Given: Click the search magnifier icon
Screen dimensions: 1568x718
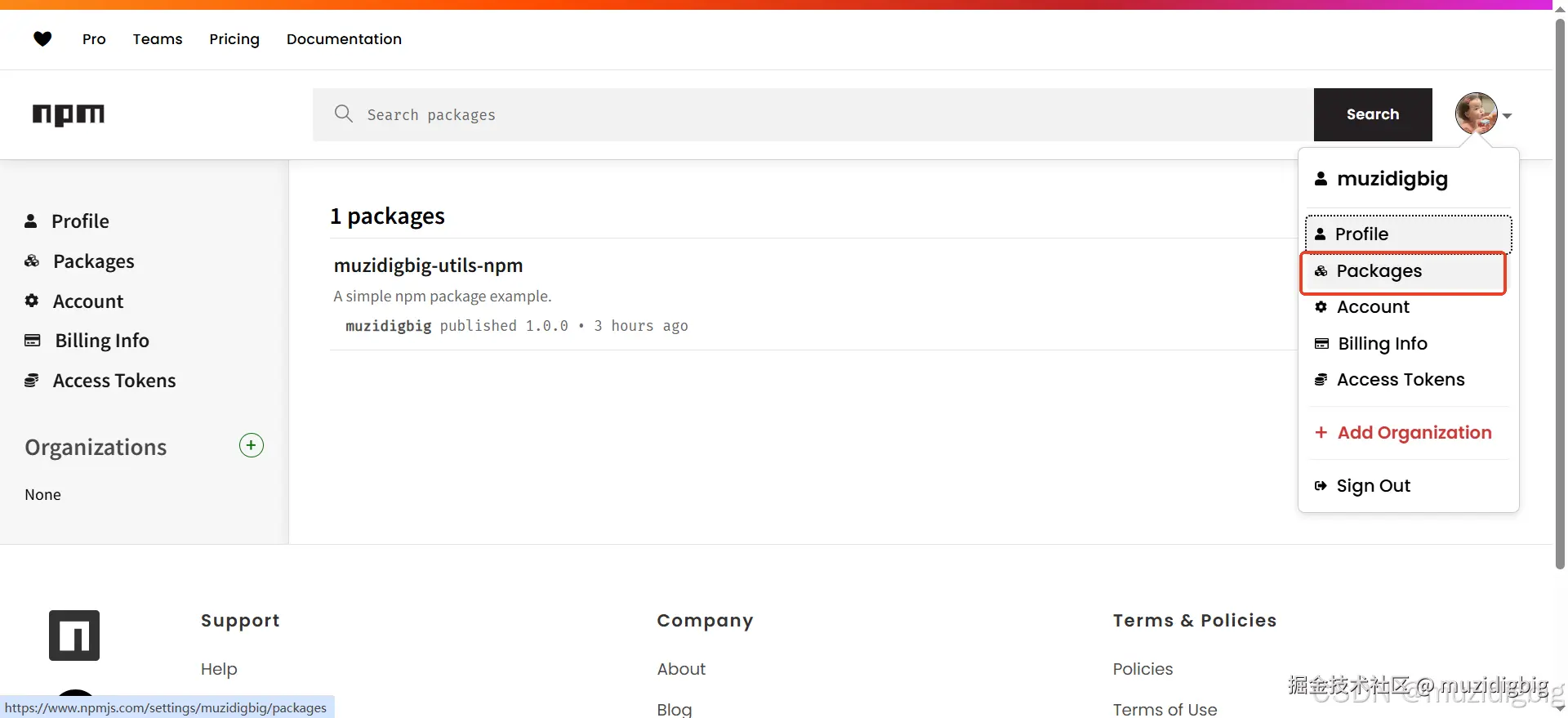Looking at the screenshot, I should pyautogui.click(x=344, y=114).
